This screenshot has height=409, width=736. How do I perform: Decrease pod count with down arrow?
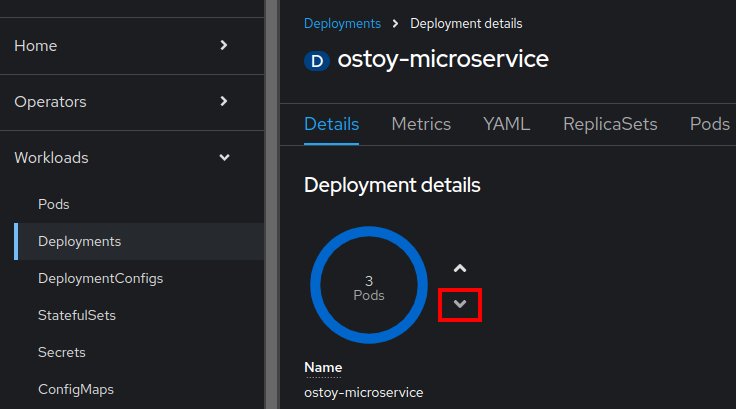pyautogui.click(x=460, y=304)
